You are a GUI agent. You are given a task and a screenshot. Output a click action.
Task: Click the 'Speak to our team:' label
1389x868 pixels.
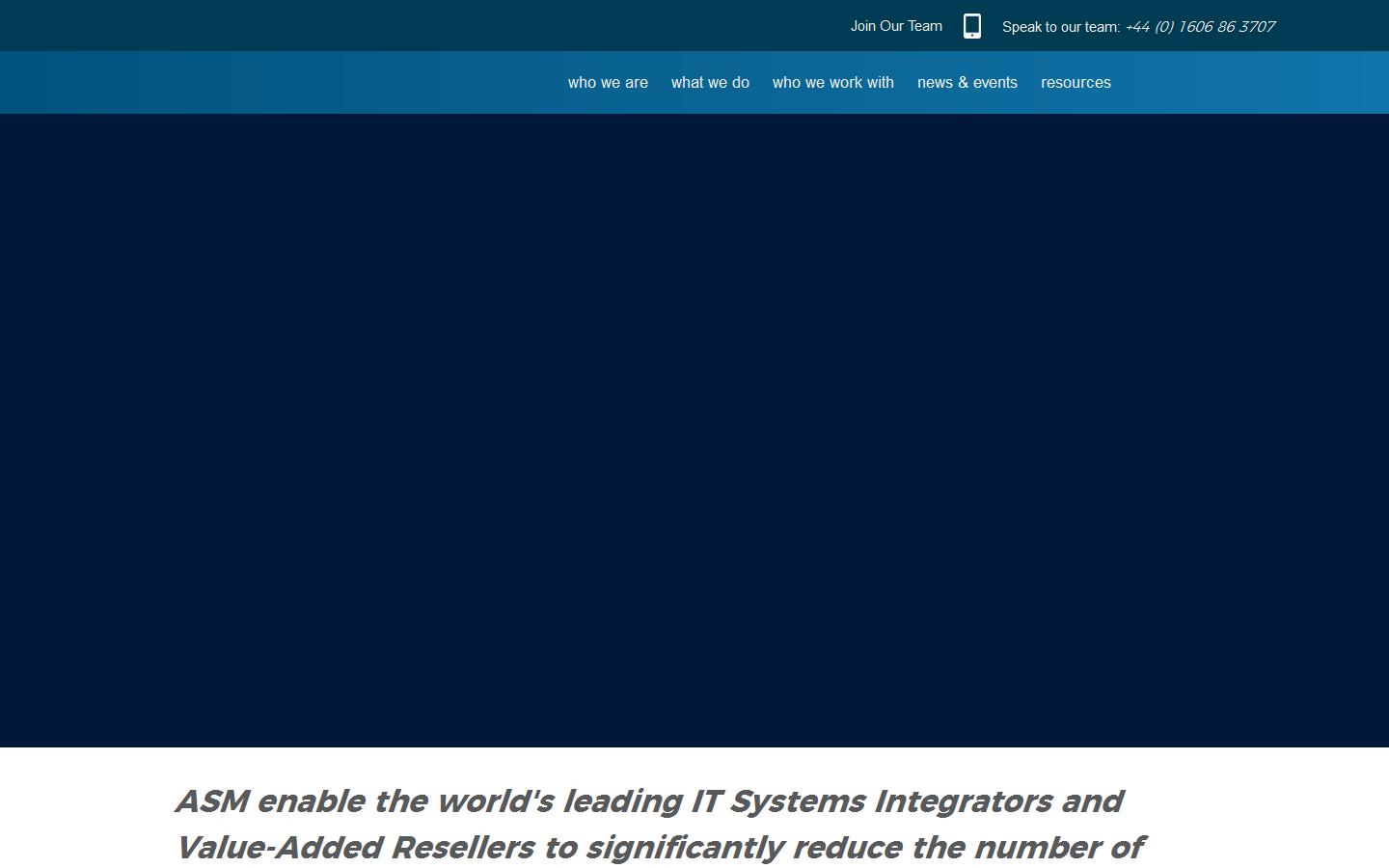[x=1060, y=27]
